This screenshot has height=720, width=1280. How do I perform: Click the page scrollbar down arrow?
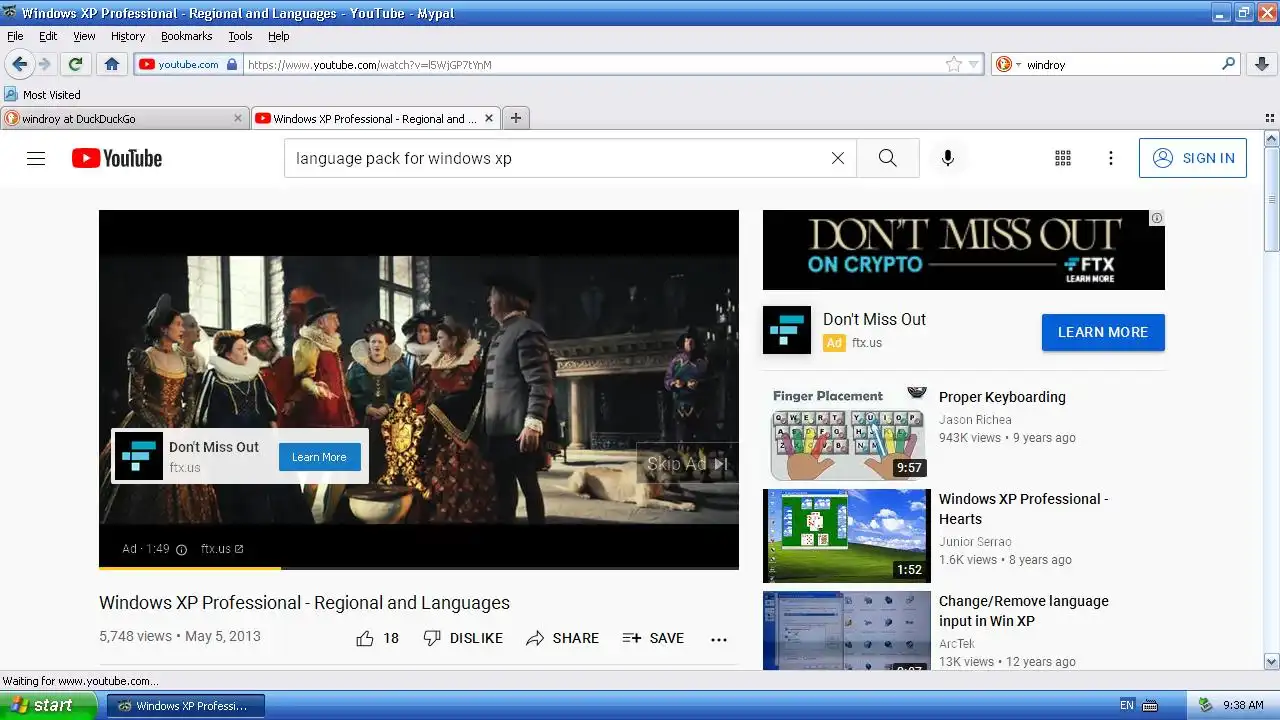1271,661
